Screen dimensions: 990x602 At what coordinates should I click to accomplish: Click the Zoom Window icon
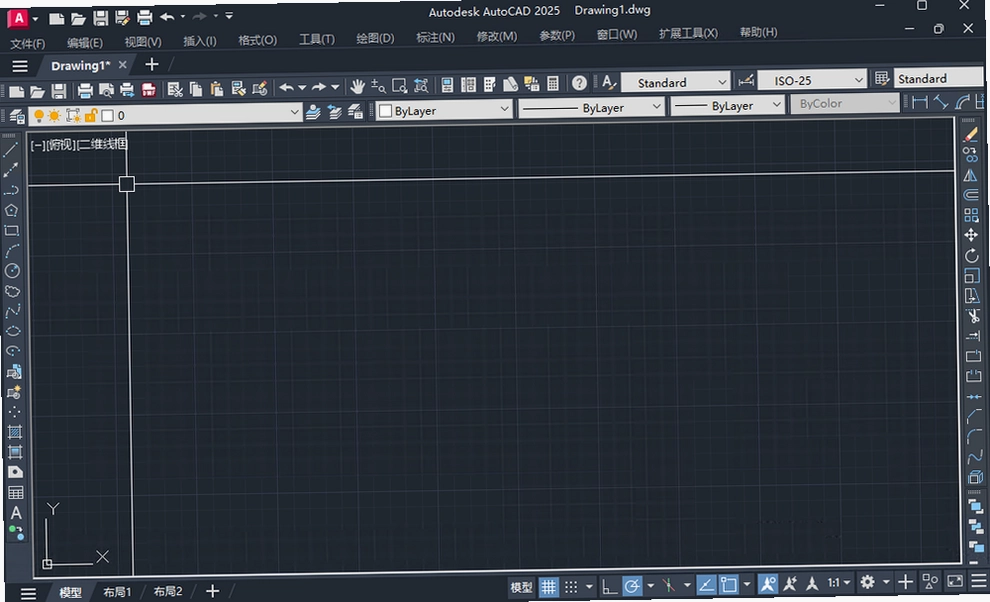[x=399, y=86]
